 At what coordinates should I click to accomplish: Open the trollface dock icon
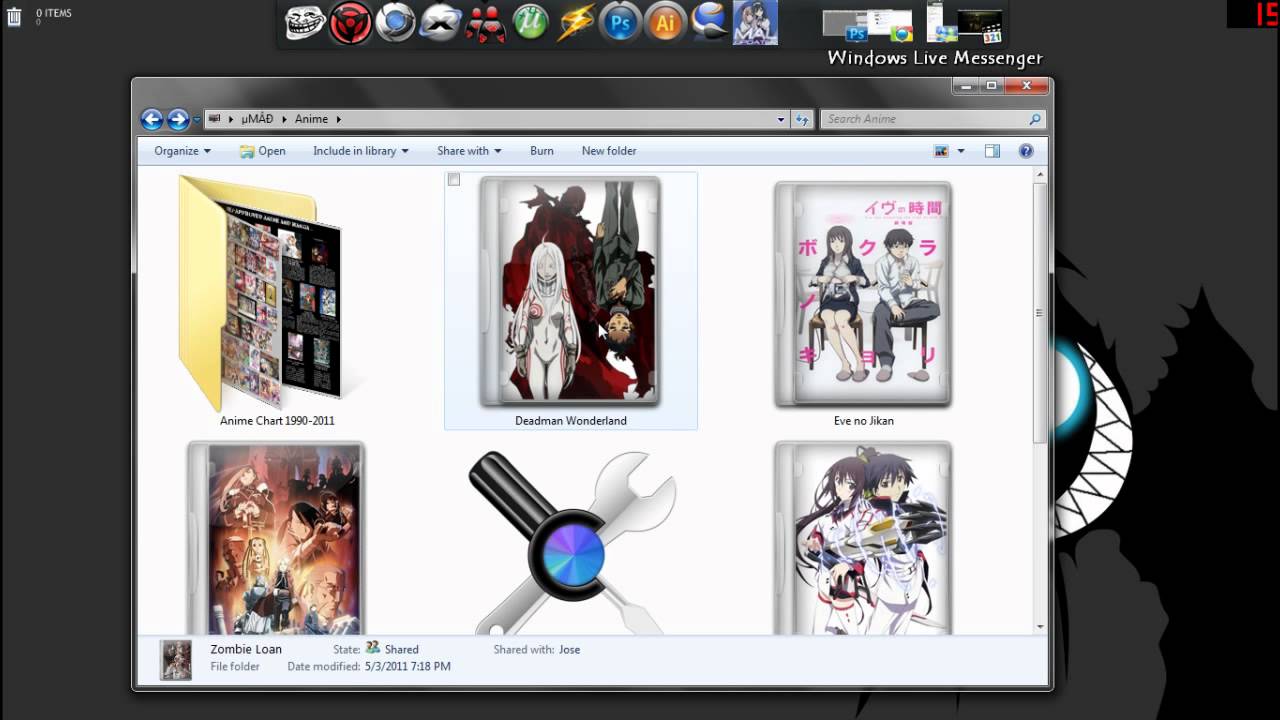(x=304, y=22)
